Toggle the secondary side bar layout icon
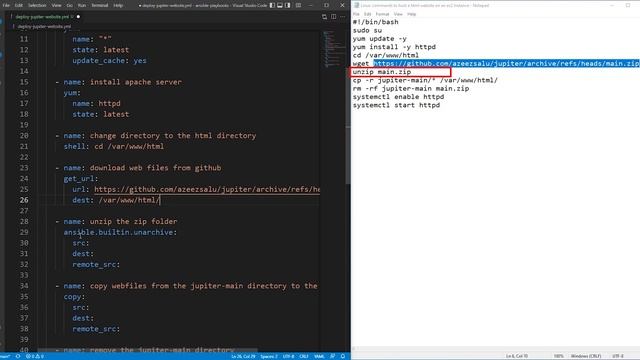The width and height of the screenshot is (640, 360). pos(288,5)
